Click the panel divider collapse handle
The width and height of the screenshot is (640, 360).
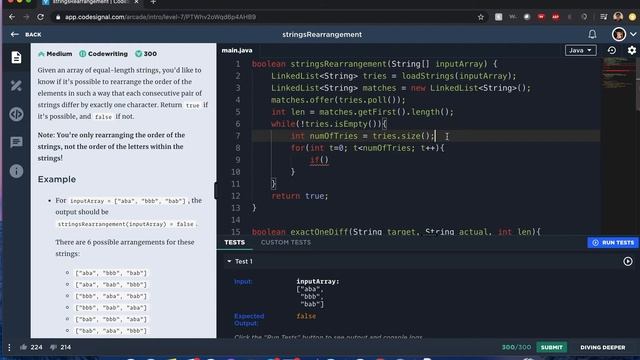point(216,190)
